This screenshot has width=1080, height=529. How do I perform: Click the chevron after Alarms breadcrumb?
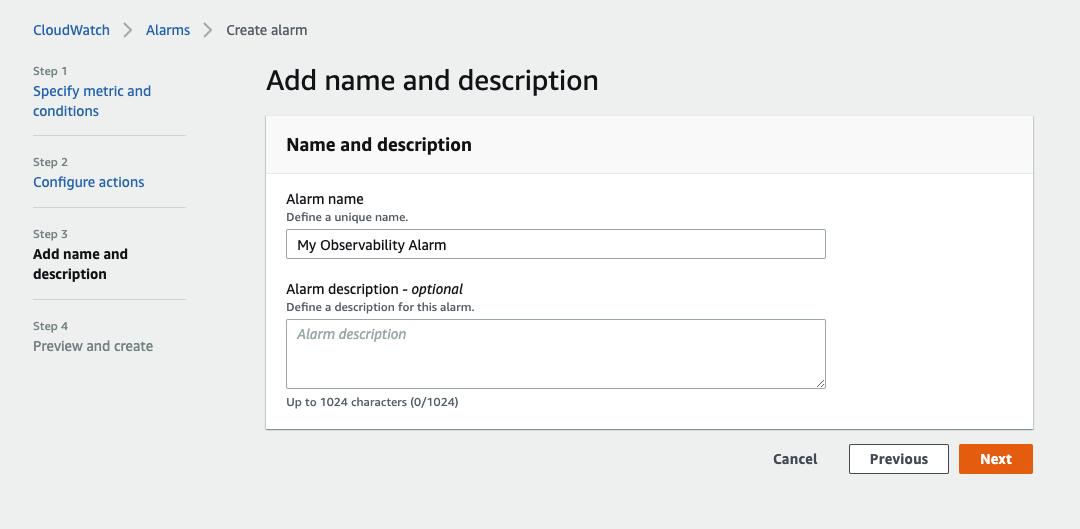click(x=208, y=30)
